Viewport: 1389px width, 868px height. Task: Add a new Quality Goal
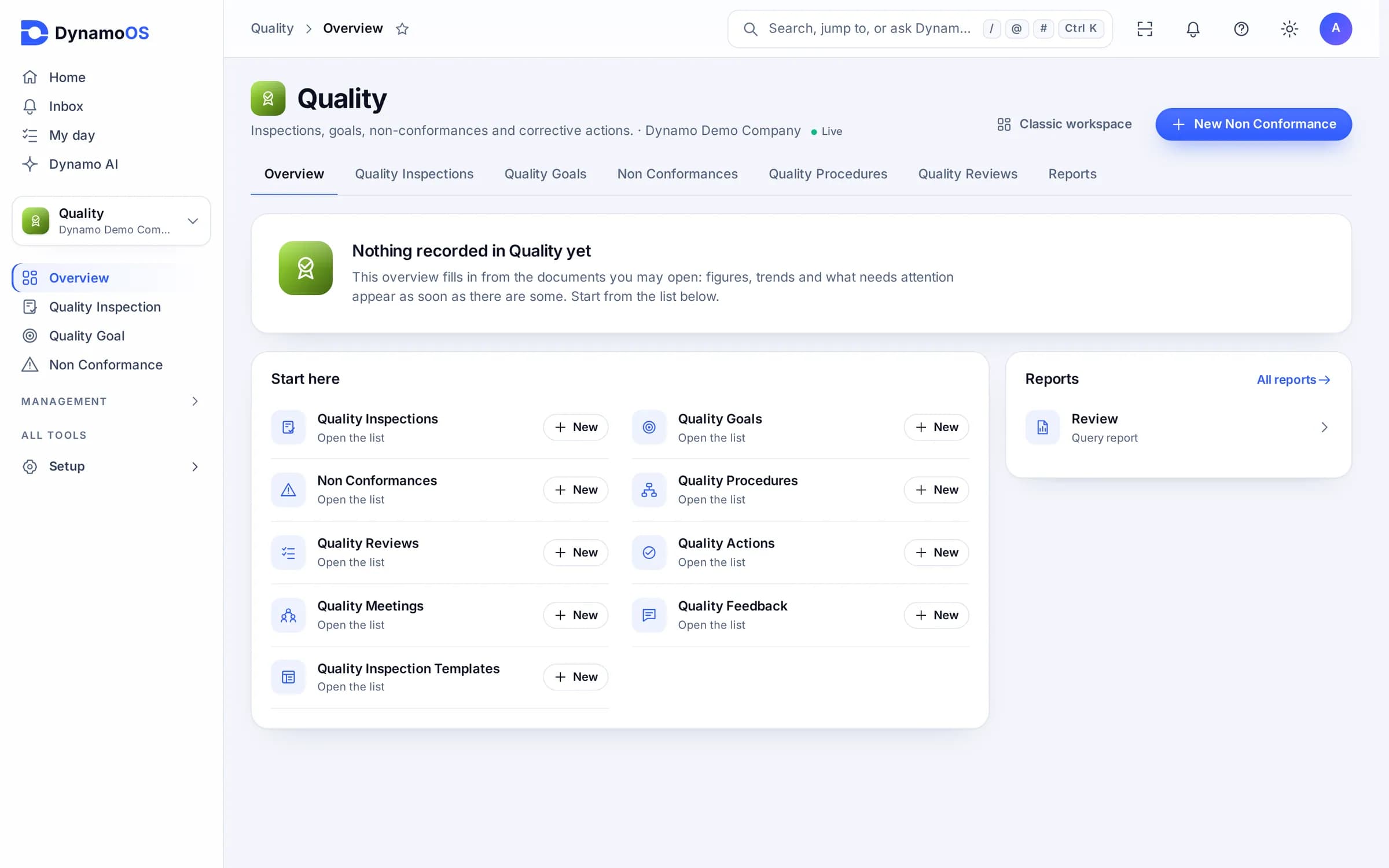tap(936, 427)
